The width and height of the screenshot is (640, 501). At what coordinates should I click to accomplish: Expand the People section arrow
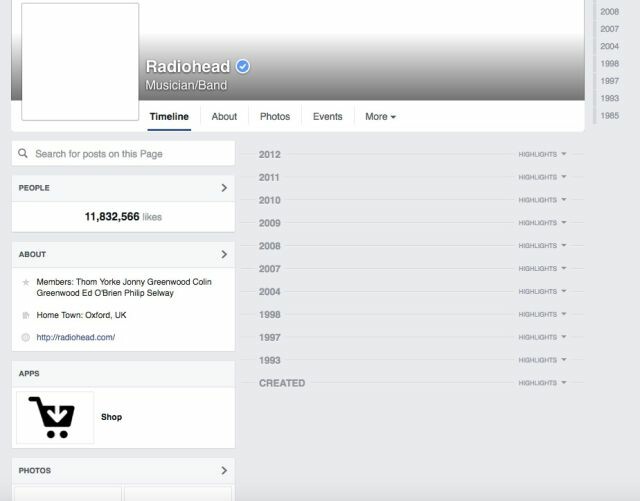click(224, 188)
